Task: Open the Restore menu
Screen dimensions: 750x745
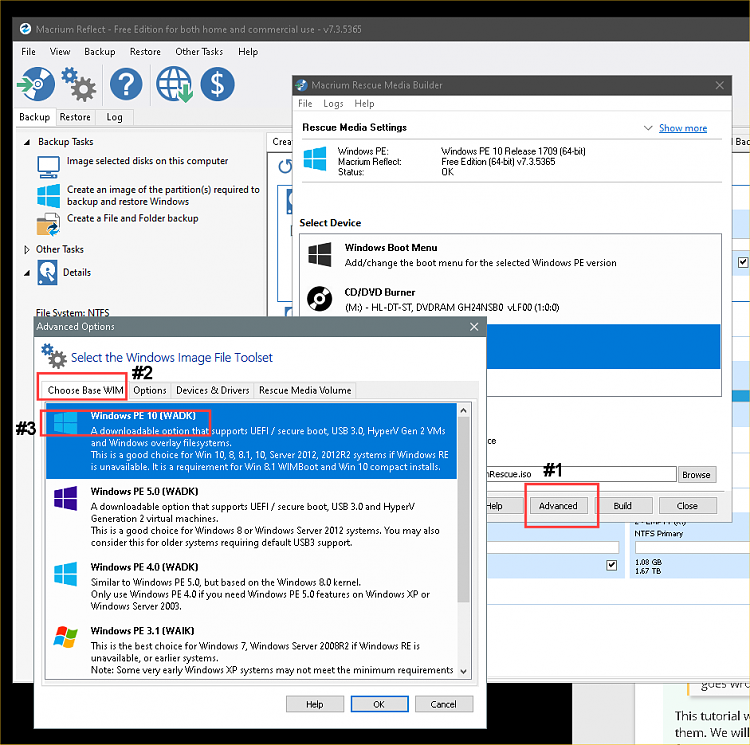Action: click(x=145, y=52)
